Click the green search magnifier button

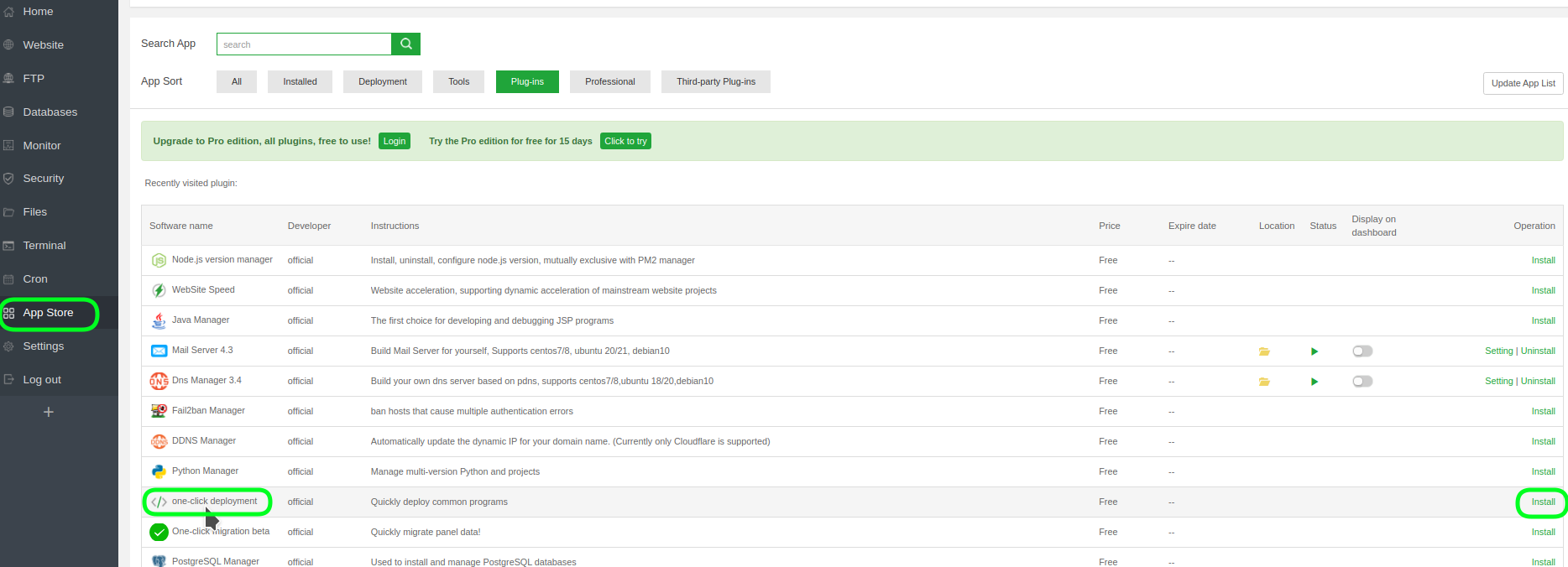point(405,44)
